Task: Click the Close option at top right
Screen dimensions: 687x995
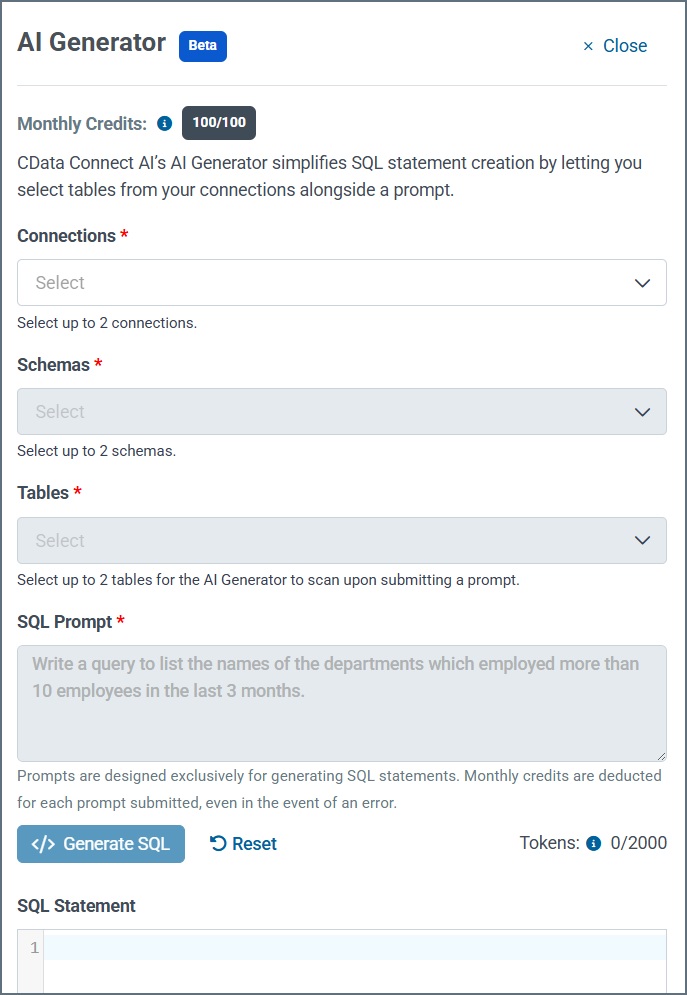Action: point(624,46)
